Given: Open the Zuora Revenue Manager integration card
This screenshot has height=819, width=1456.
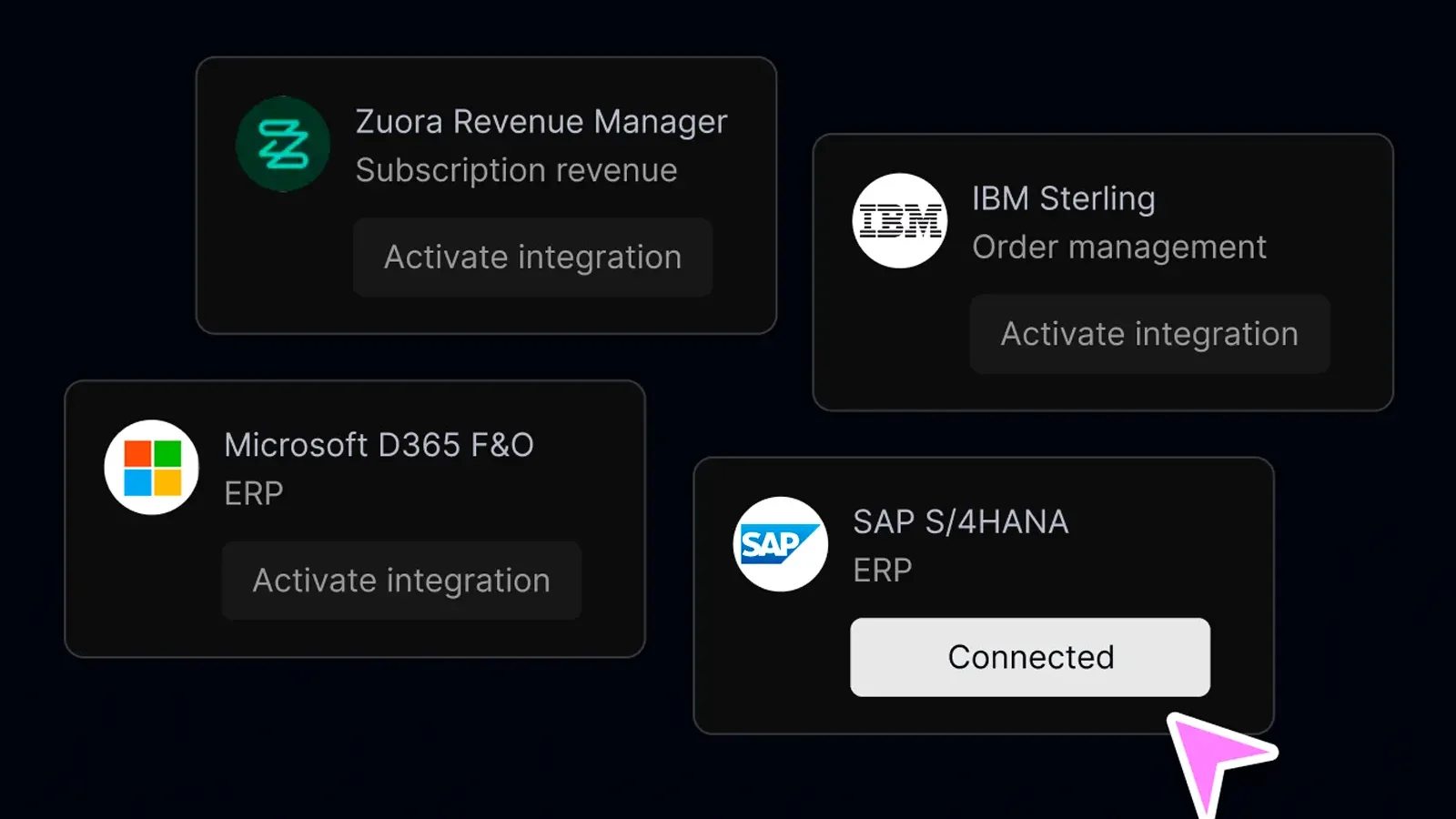Looking at the screenshot, I should click(x=486, y=196).
